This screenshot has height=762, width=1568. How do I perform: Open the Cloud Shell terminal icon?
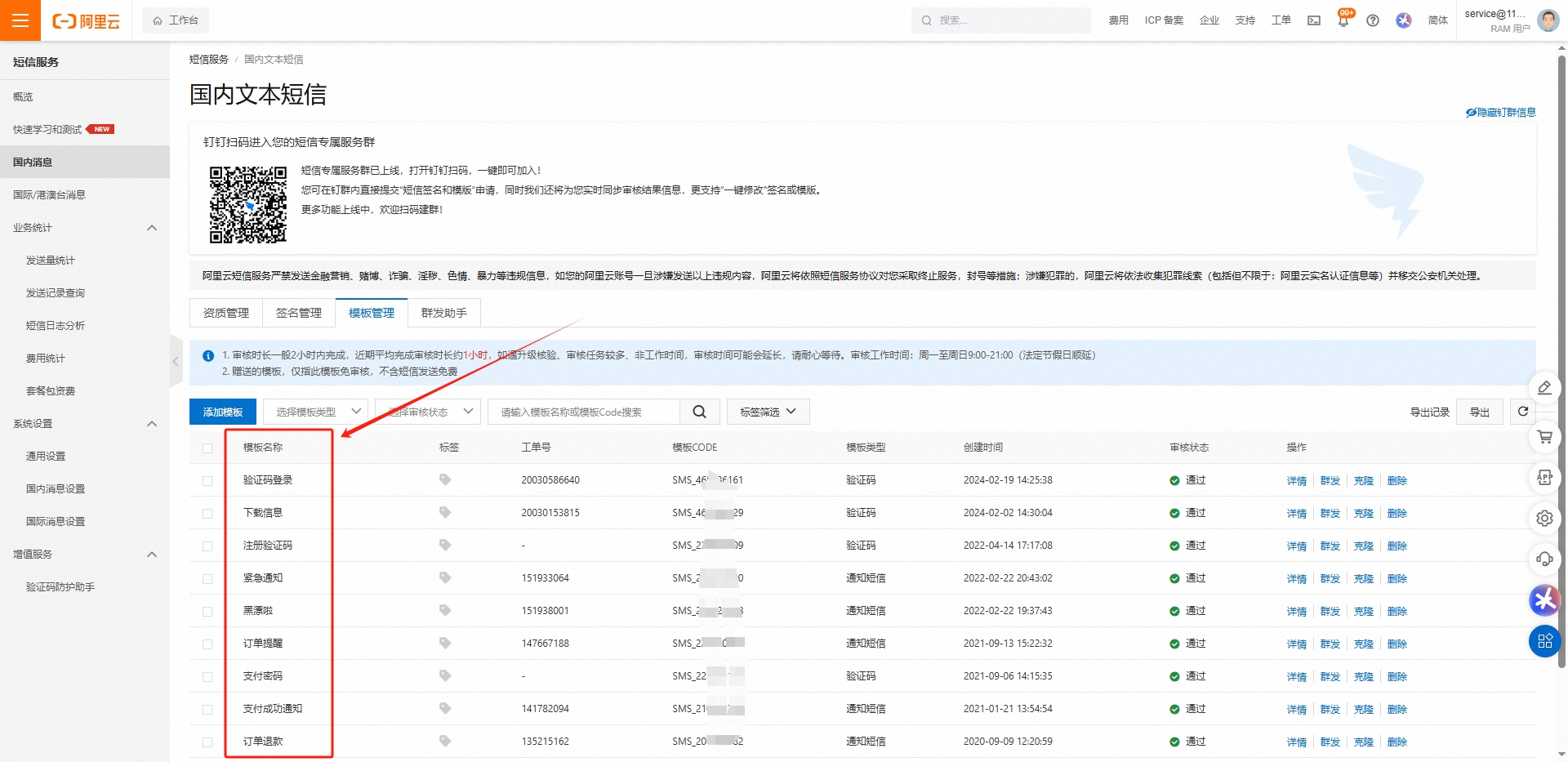[x=1314, y=20]
